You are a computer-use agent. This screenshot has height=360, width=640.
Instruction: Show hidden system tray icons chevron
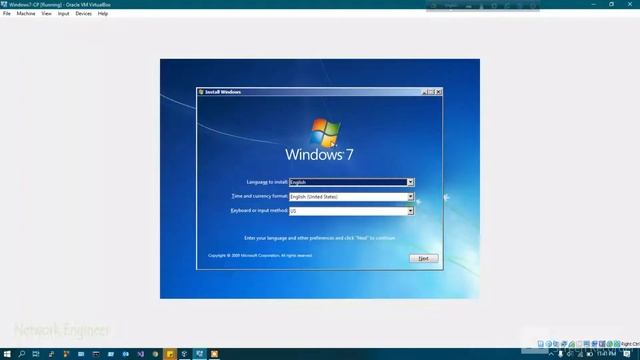click(x=551, y=354)
